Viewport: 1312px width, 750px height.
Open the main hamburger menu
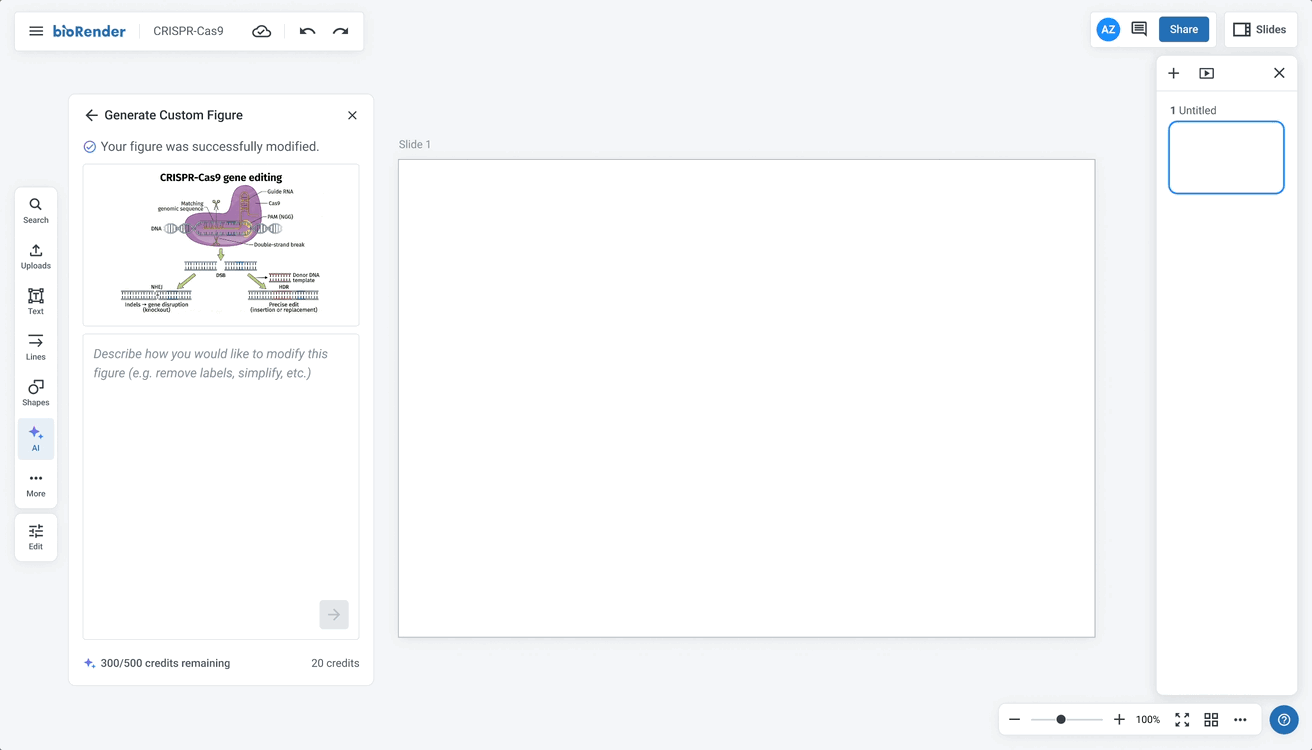(36, 31)
